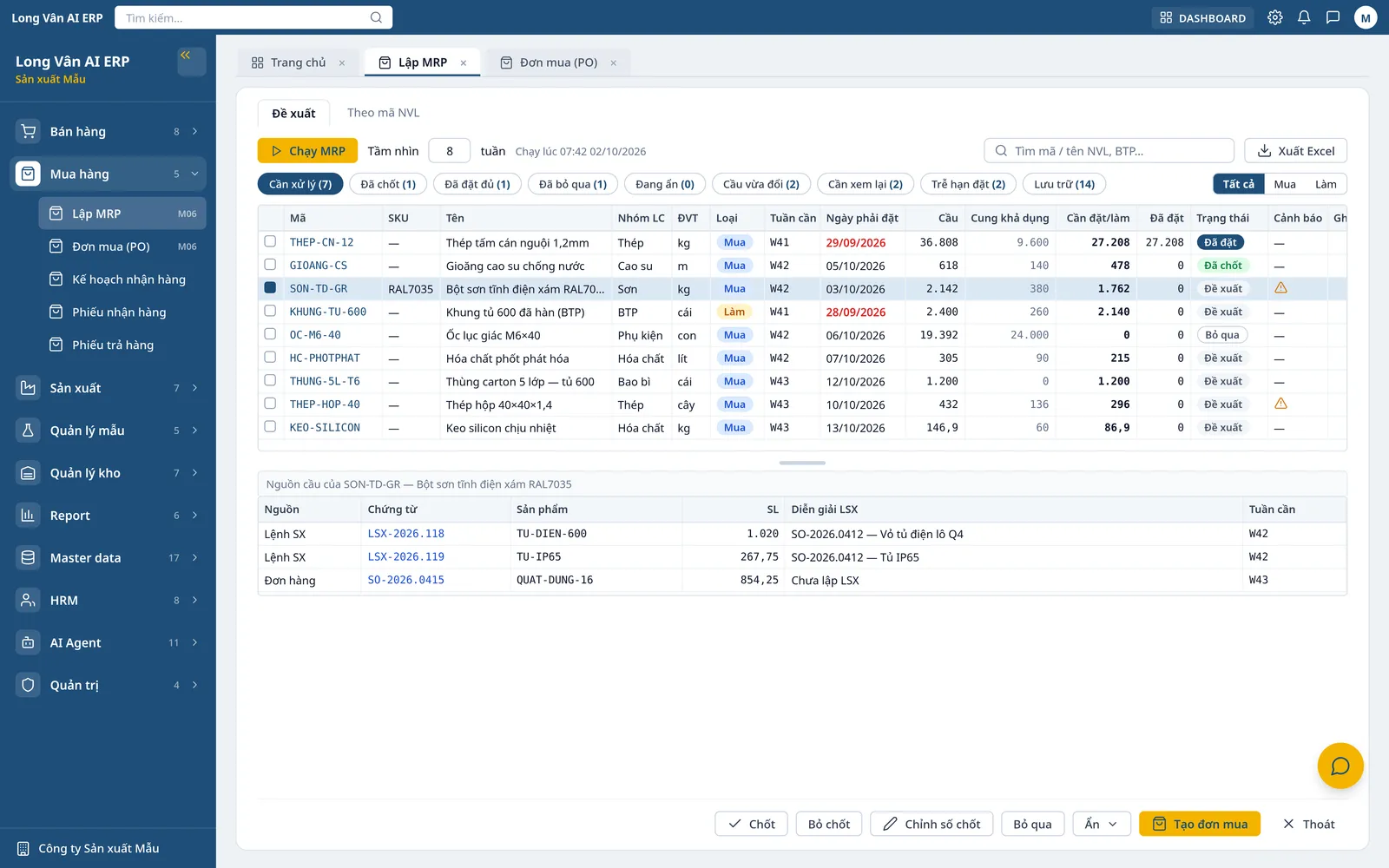Viewport: 1389px width, 868px height.
Task: Open notifications bell icon
Action: (x=1304, y=17)
